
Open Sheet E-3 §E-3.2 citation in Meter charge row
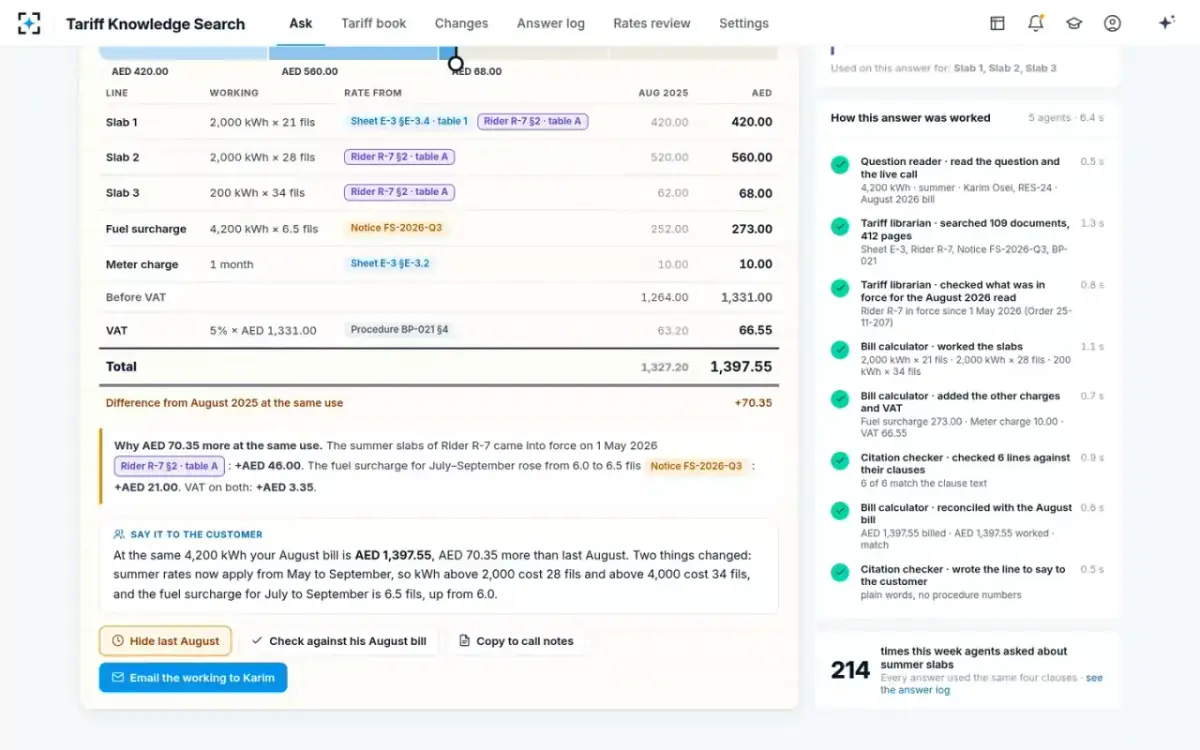click(x=390, y=264)
